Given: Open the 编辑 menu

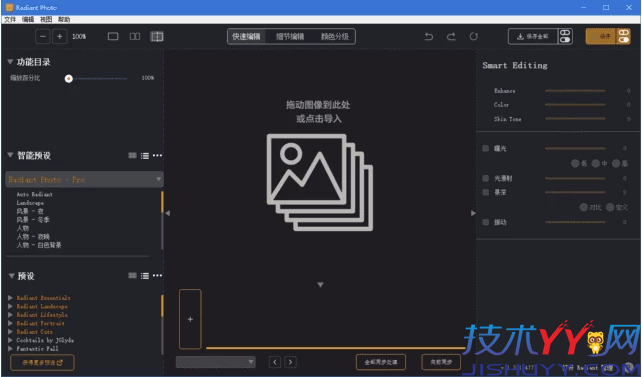Looking at the screenshot, I should pyautogui.click(x=28, y=19).
